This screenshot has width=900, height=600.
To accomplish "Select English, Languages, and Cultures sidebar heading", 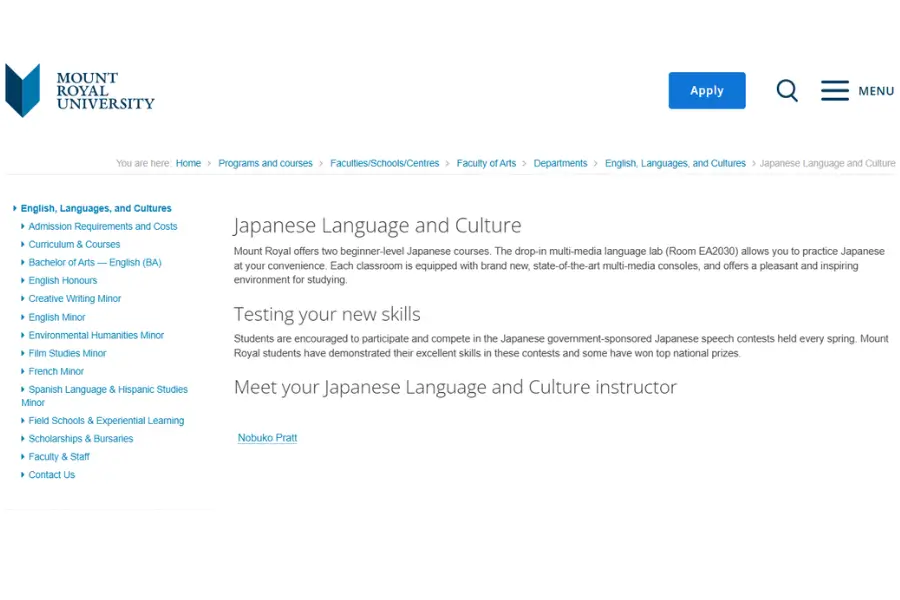I will tap(96, 208).
